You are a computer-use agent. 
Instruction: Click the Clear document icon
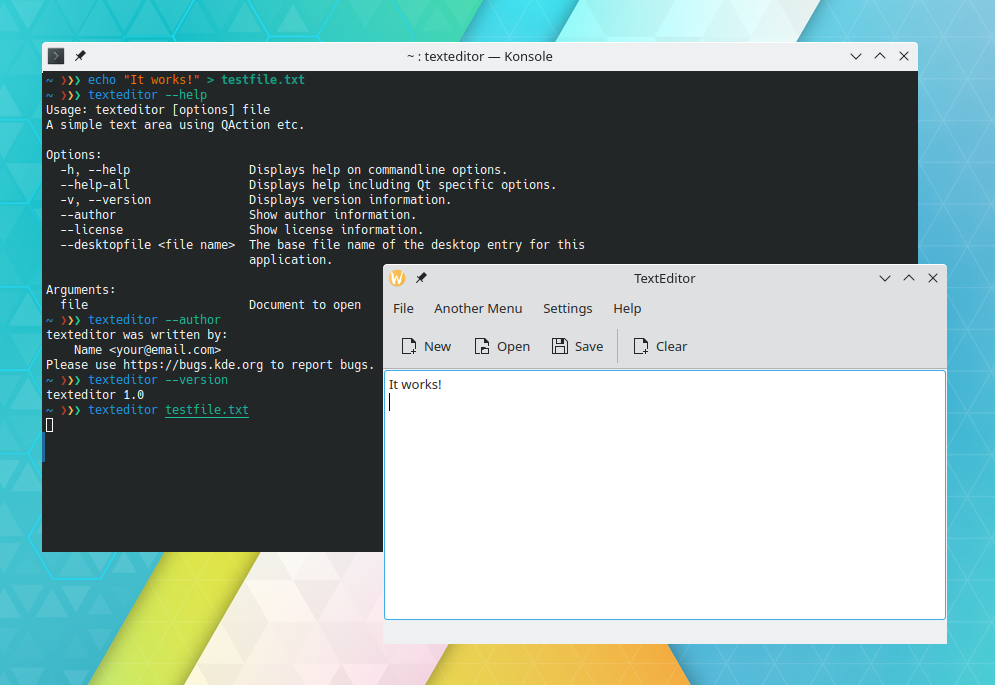click(640, 345)
